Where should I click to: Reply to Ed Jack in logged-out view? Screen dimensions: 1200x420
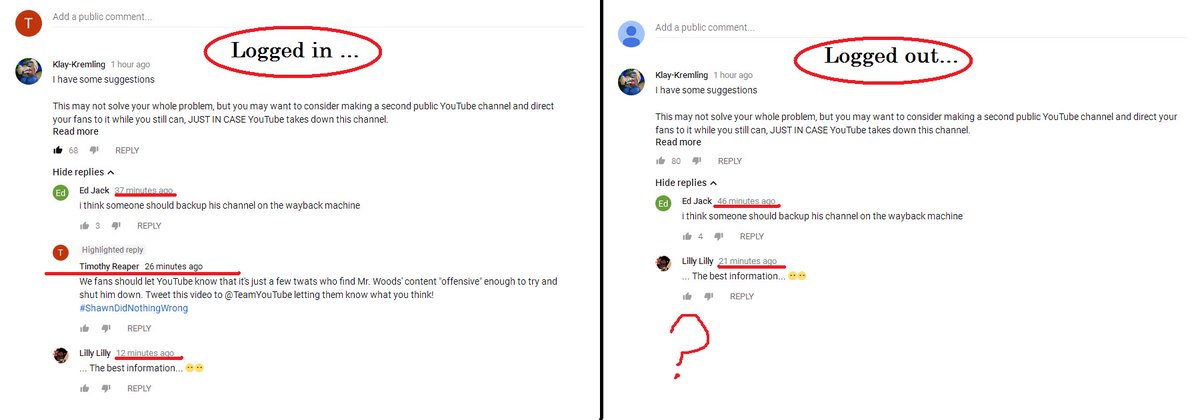point(751,237)
